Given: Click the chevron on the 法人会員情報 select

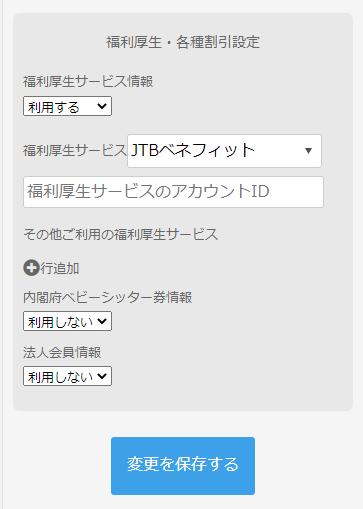Looking at the screenshot, I should [102, 376].
